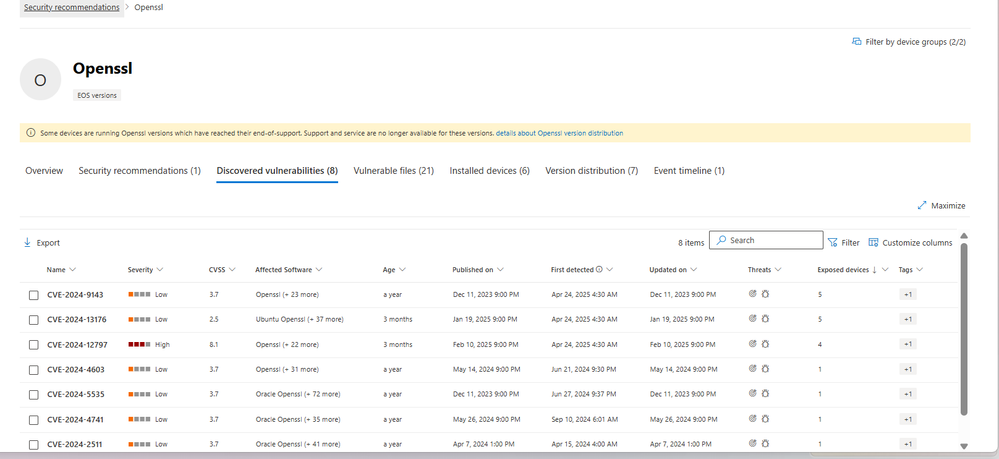999x459 pixels.
Task: Select the Discovered vulnerabilities (8) tab
Action: coord(277,171)
